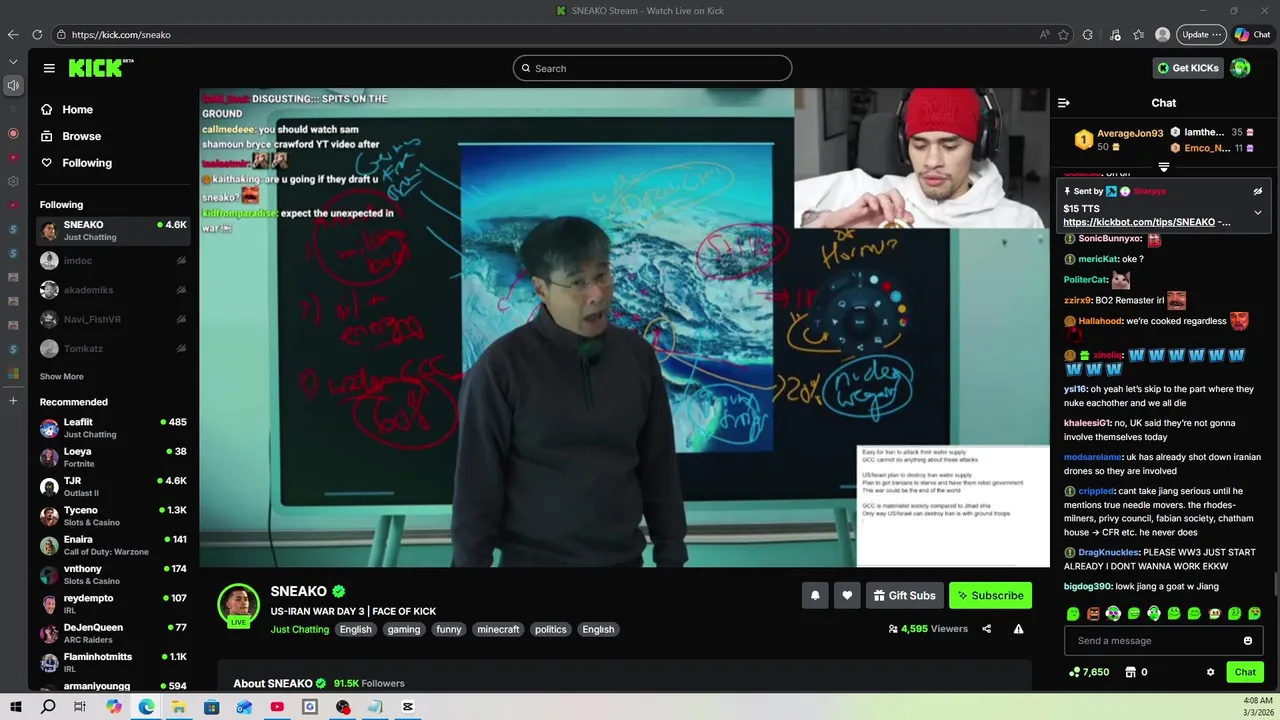Image resolution: width=1280 pixels, height=720 pixels.
Task: Expand the following list with Show More
Action: click(62, 377)
